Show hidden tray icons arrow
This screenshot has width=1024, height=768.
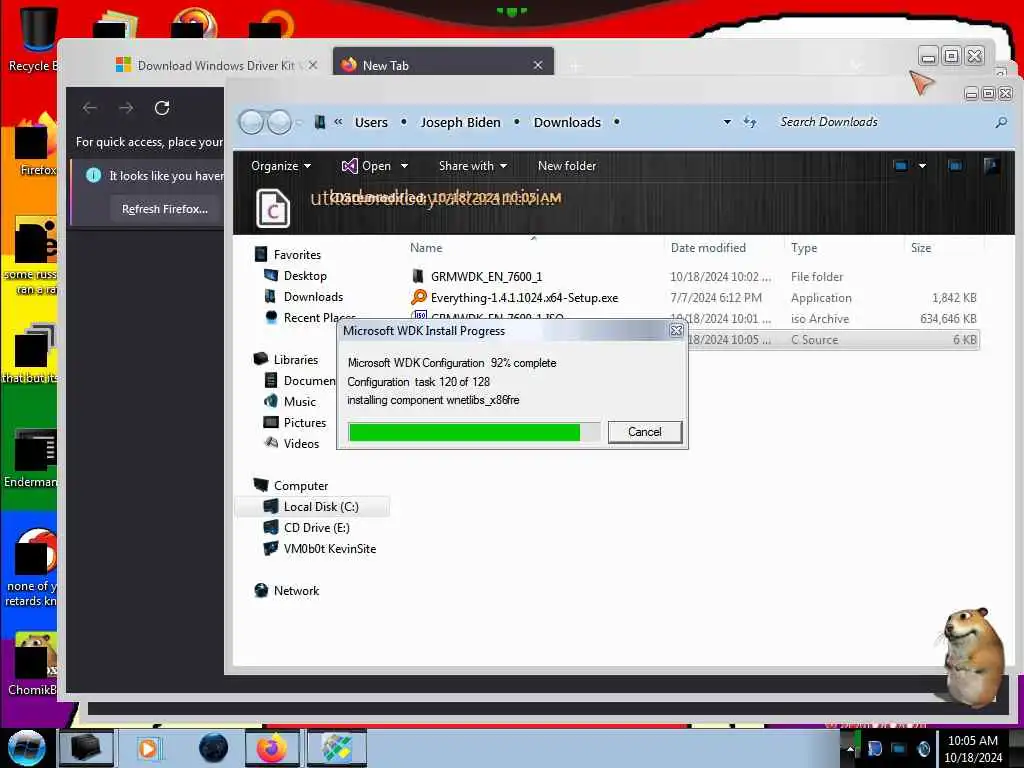850,748
